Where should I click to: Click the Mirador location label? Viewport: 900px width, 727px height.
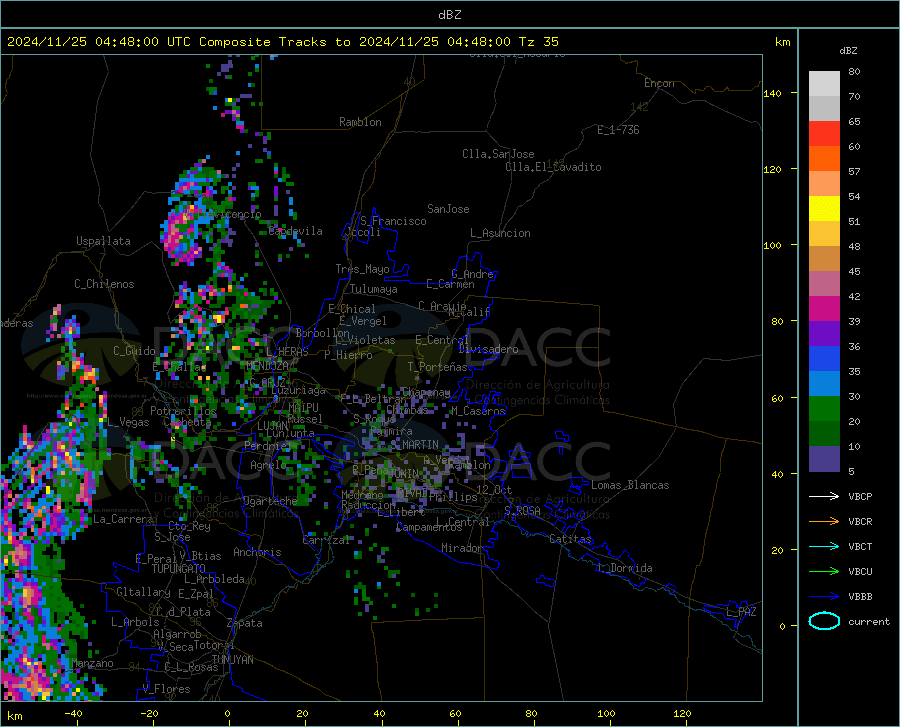[x=462, y=548]
